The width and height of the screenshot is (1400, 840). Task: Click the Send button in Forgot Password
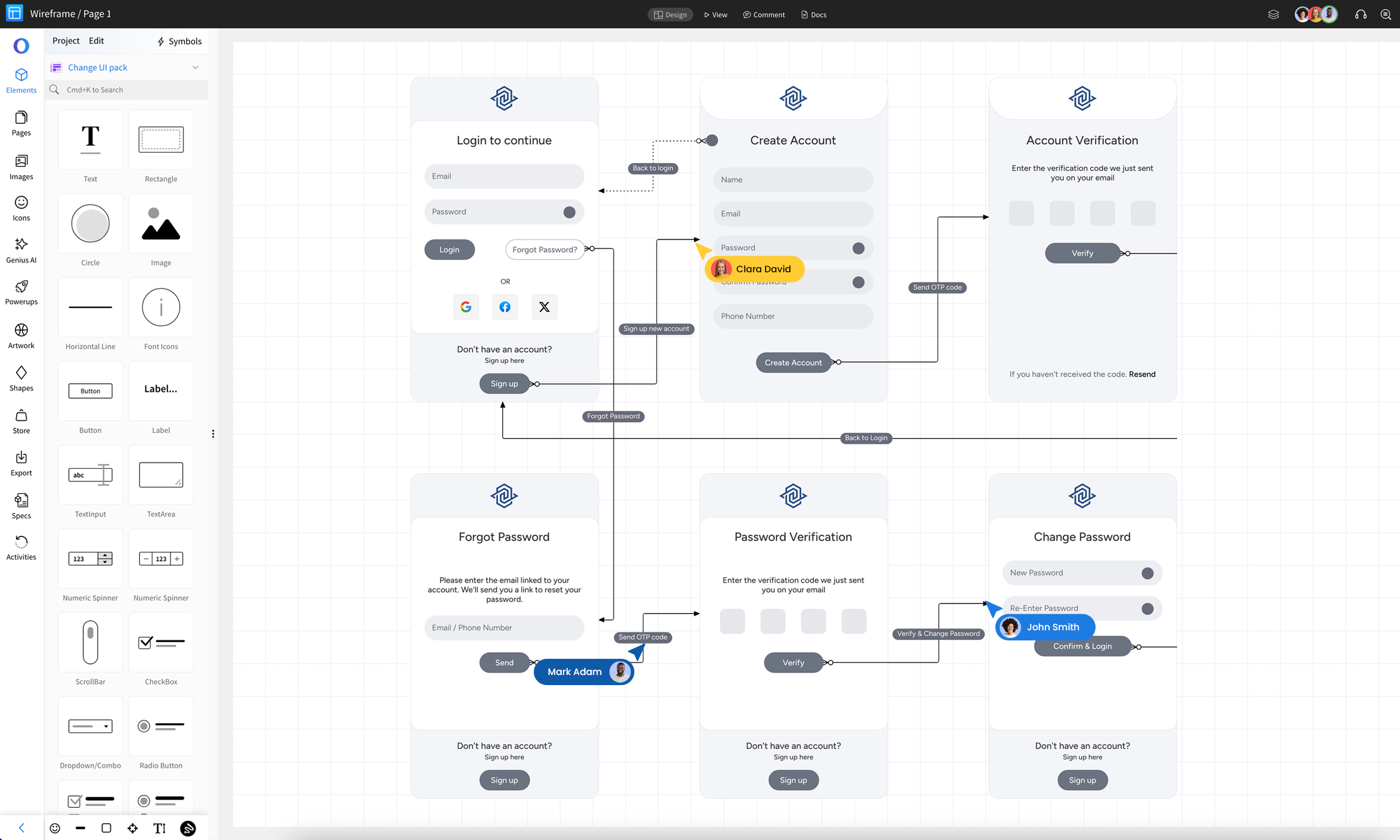(504, 662)
